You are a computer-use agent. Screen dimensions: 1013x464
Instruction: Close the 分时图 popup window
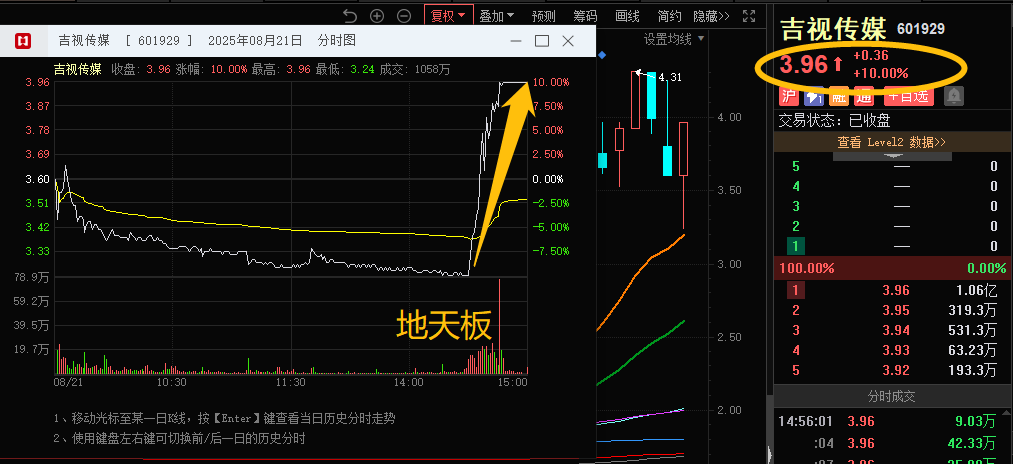pos(568,41)
